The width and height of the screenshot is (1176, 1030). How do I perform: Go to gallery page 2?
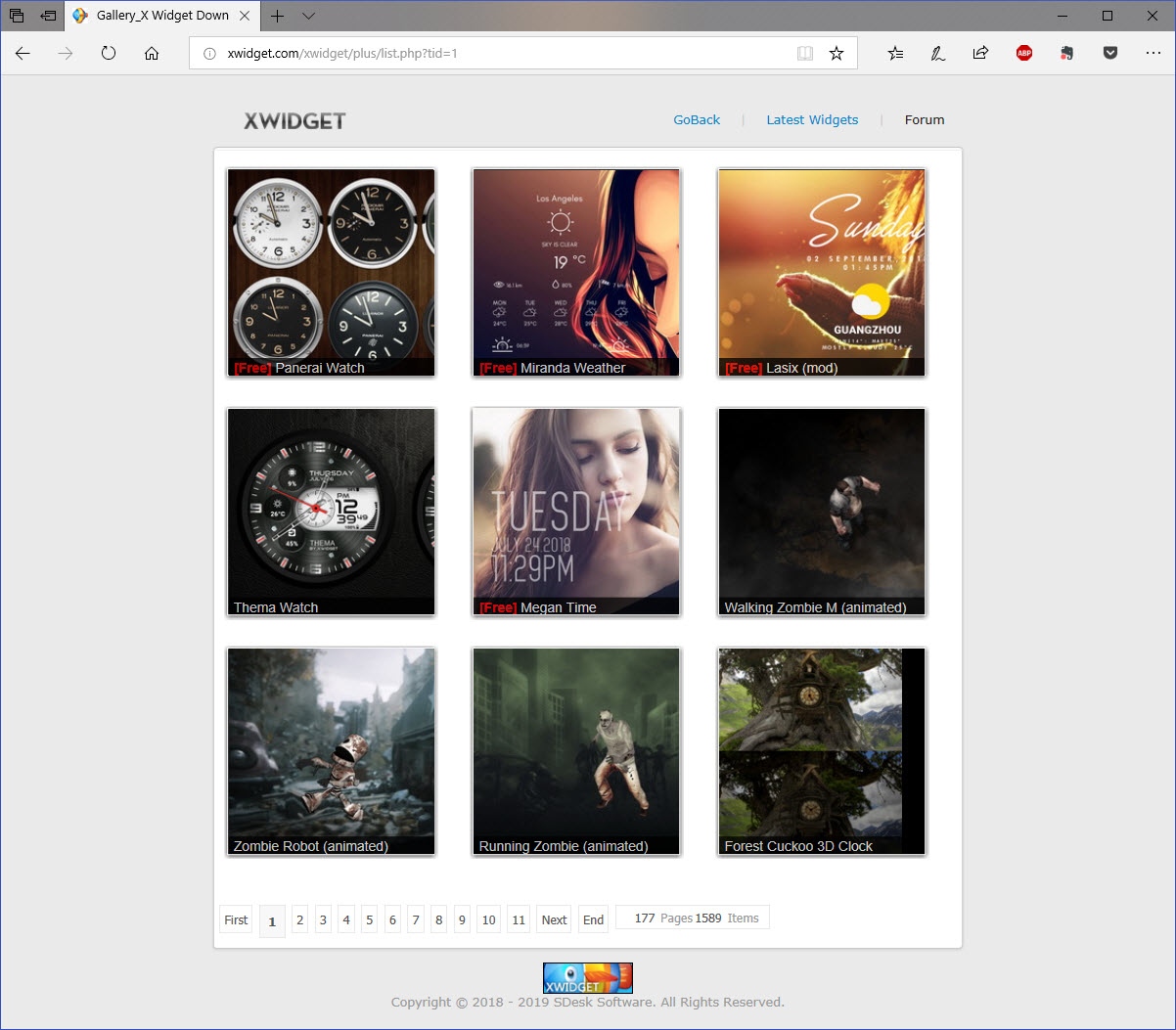pyautogui.click(x=300, y=919)
